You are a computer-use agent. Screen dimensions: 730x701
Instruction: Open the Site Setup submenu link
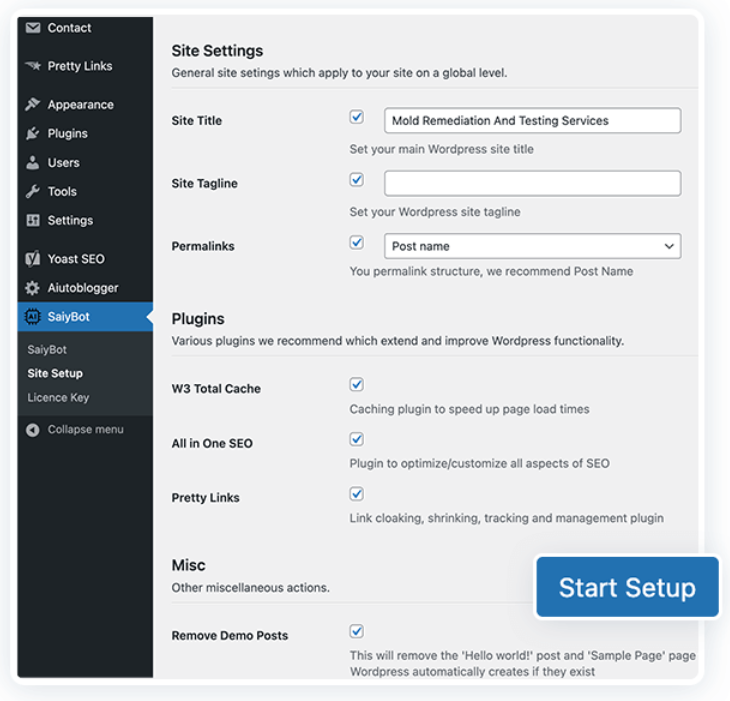[55, 373]
